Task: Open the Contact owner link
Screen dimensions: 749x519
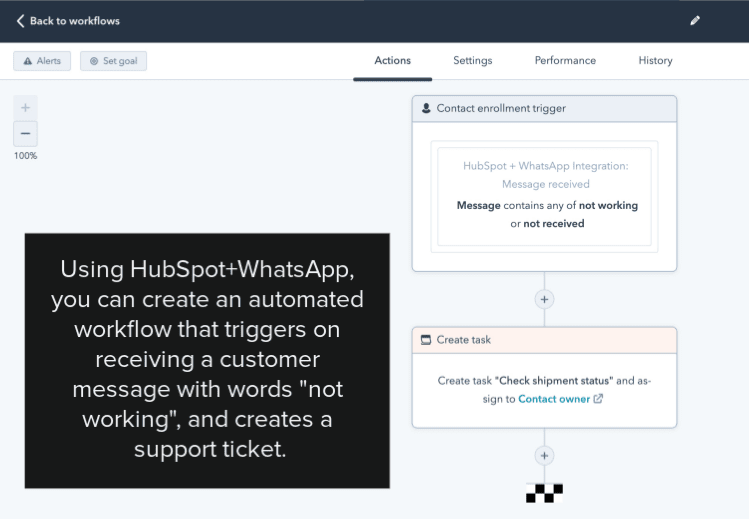Action: point(554,399)
